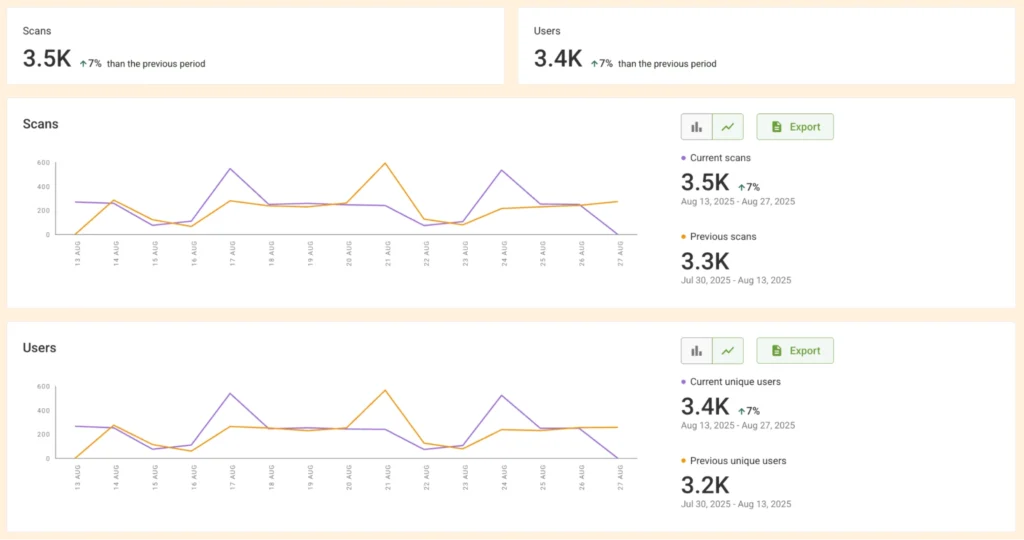The width and height of the screenshot is (1024, 540).
Task: Click the Previous scans legend label
Action: click(723, 237)
